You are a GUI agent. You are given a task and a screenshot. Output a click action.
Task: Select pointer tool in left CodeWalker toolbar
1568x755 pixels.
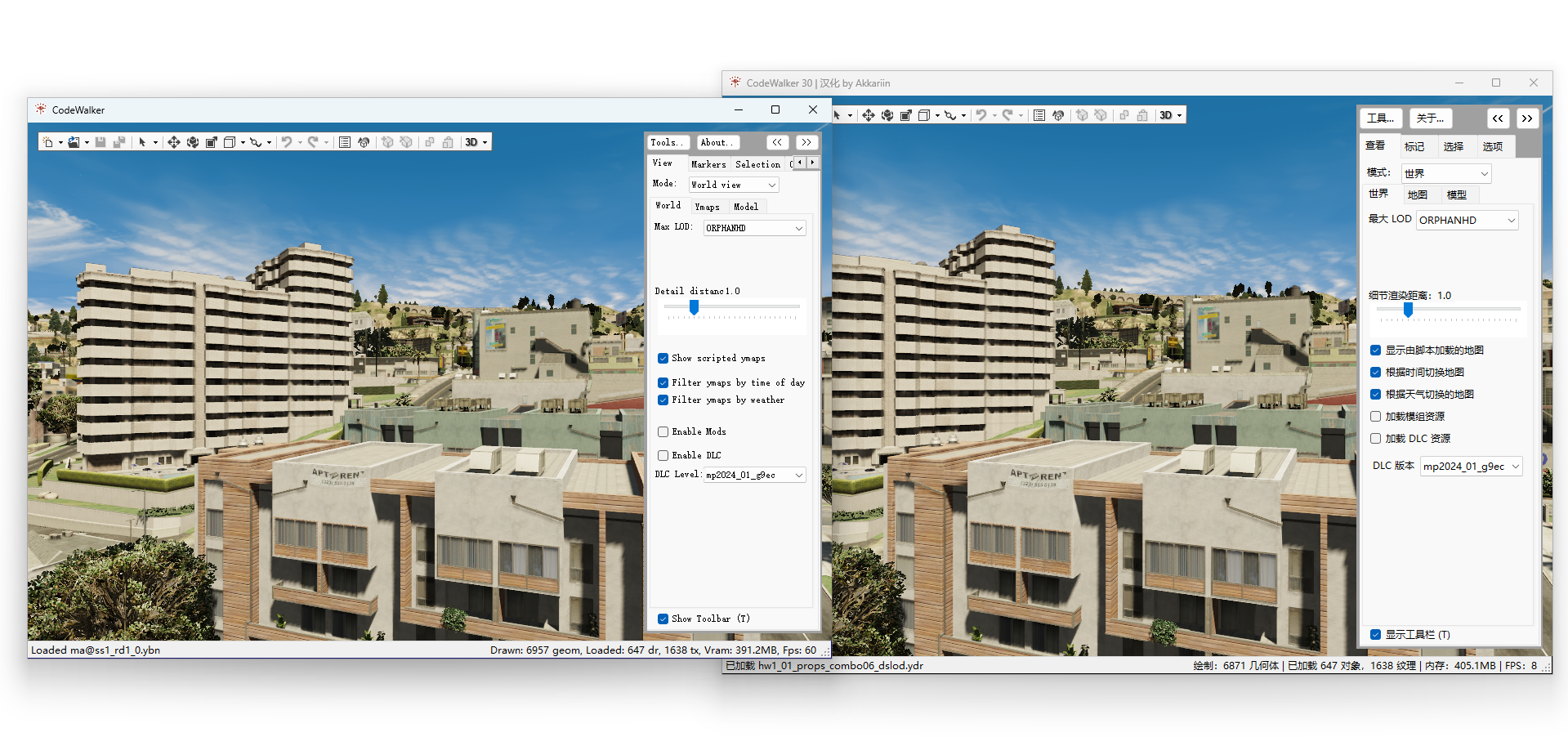pyautogui.click(x=142, y=142)
